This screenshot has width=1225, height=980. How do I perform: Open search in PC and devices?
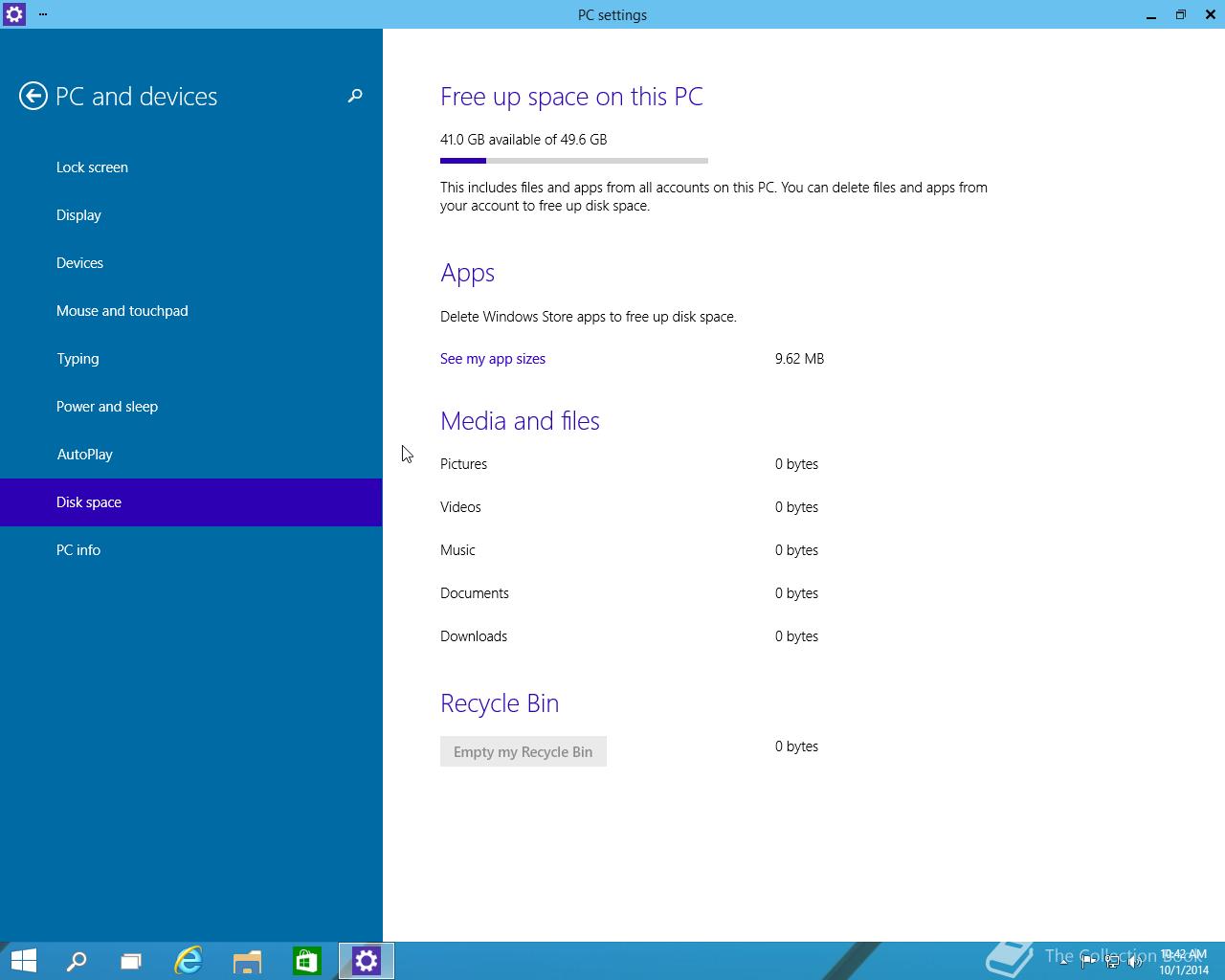click(354, 97)
